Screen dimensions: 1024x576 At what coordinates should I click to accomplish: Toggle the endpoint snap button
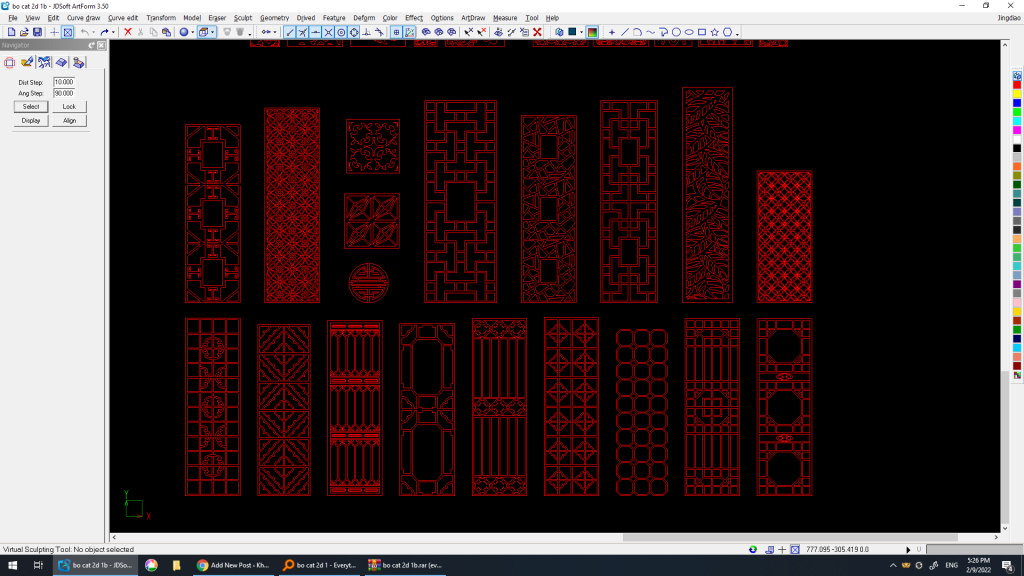click(290, 32)
